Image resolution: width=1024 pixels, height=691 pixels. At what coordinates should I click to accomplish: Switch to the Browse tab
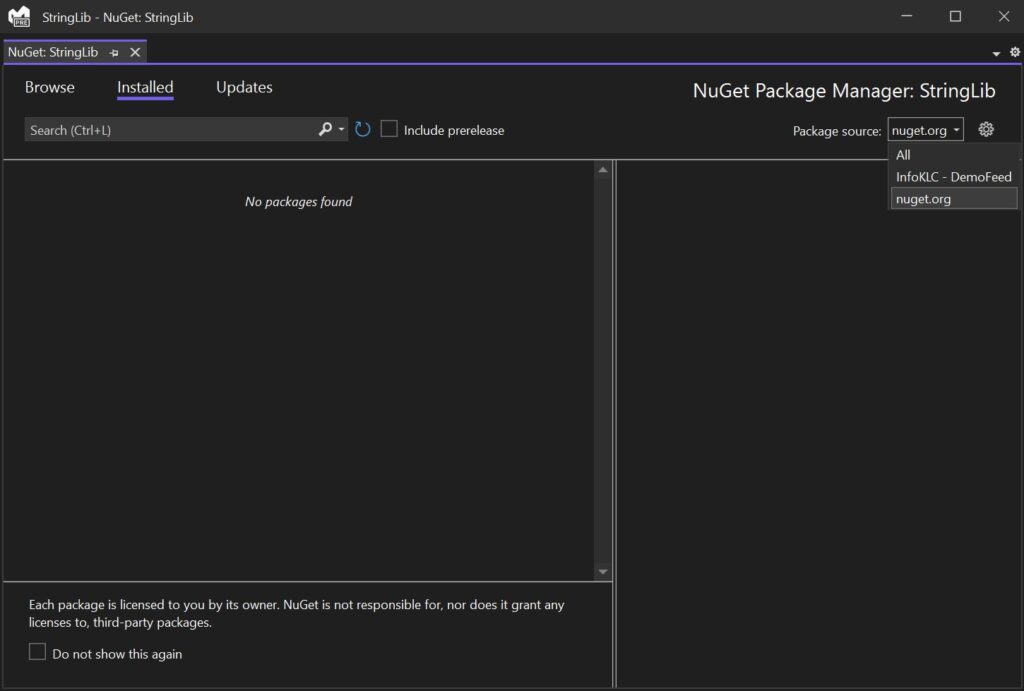pyautogui.click(x=50, y=87)
